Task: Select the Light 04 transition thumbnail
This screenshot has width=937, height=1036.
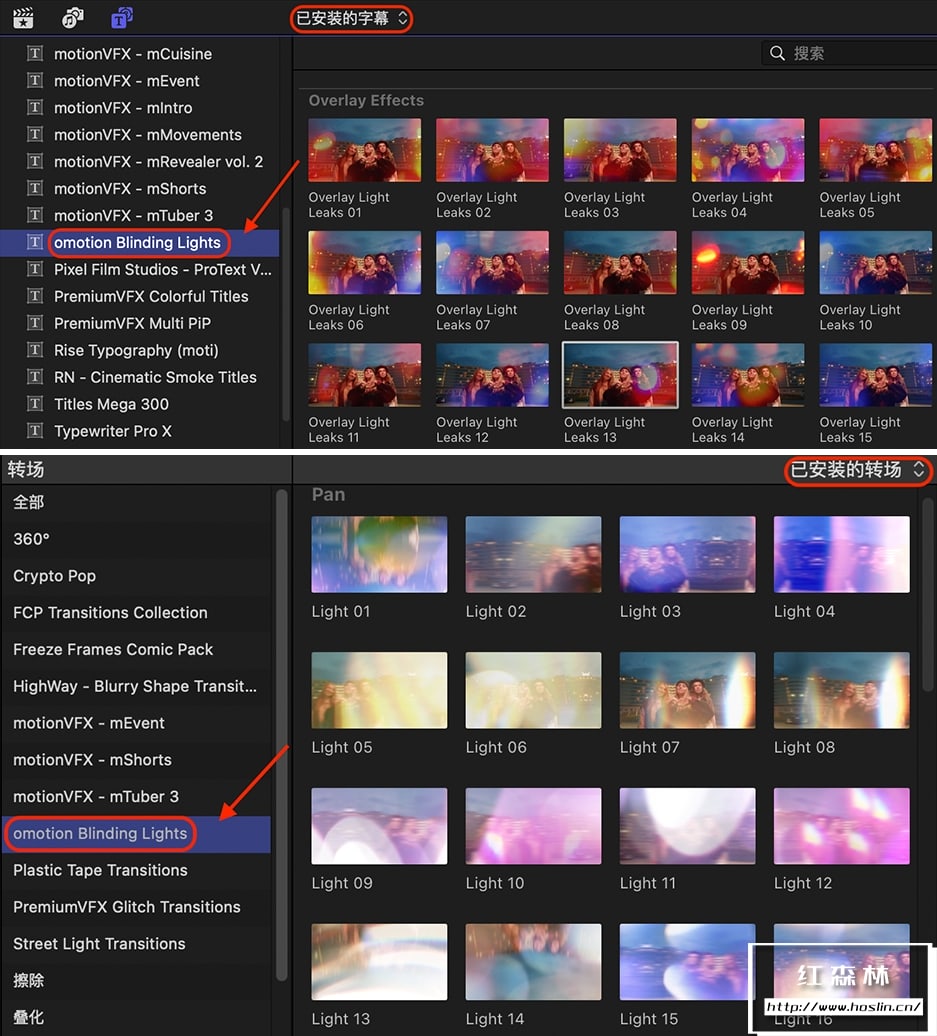Action: 842,554
